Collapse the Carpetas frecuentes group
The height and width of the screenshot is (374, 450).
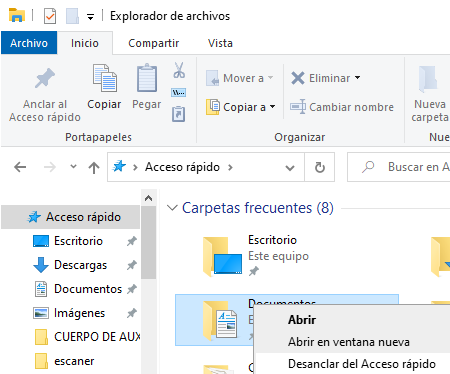tap(172, 208)
